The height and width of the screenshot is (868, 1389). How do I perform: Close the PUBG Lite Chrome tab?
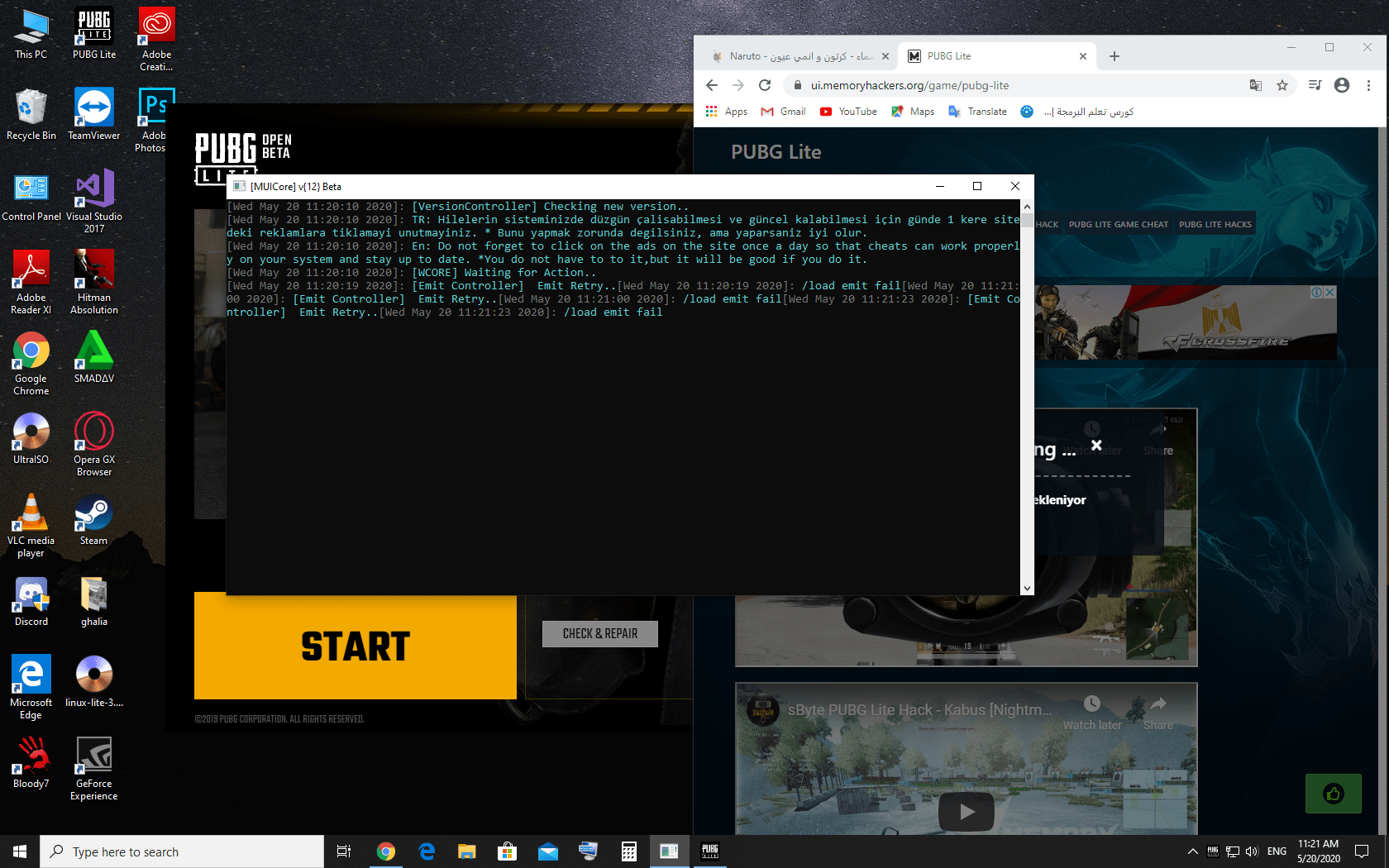pyautogui.click(x=1083, y=56)
